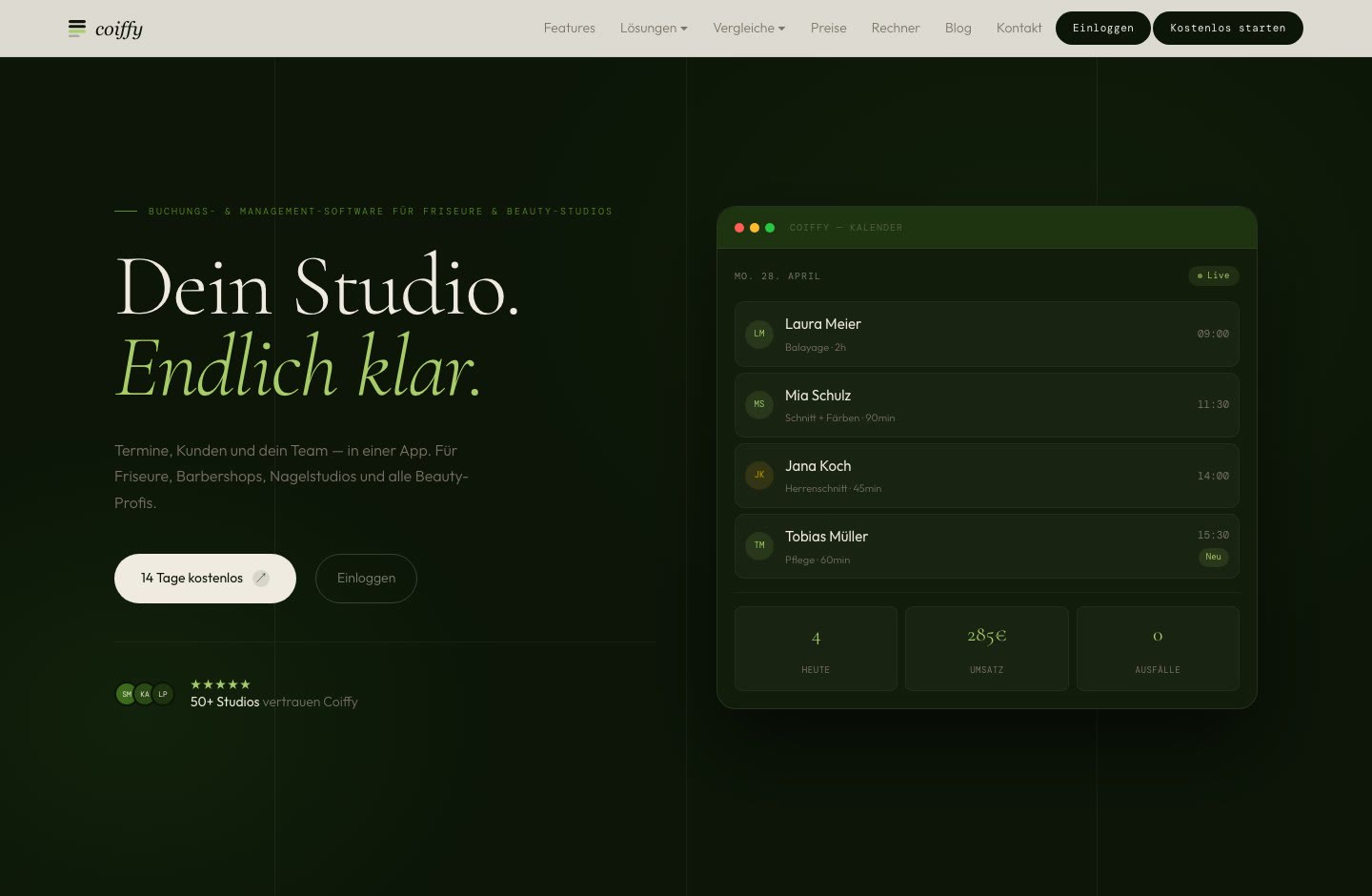1372x896 pixels.
Task: Click Kostenlos starten button
Action: click(x=1227, y=28)
